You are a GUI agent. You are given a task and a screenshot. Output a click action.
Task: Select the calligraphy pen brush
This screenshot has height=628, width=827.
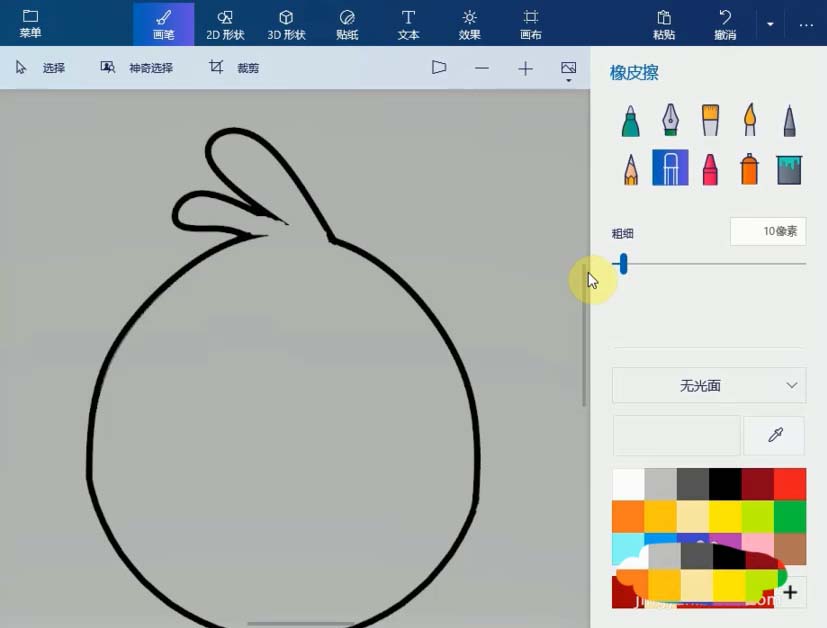point(670,119)
